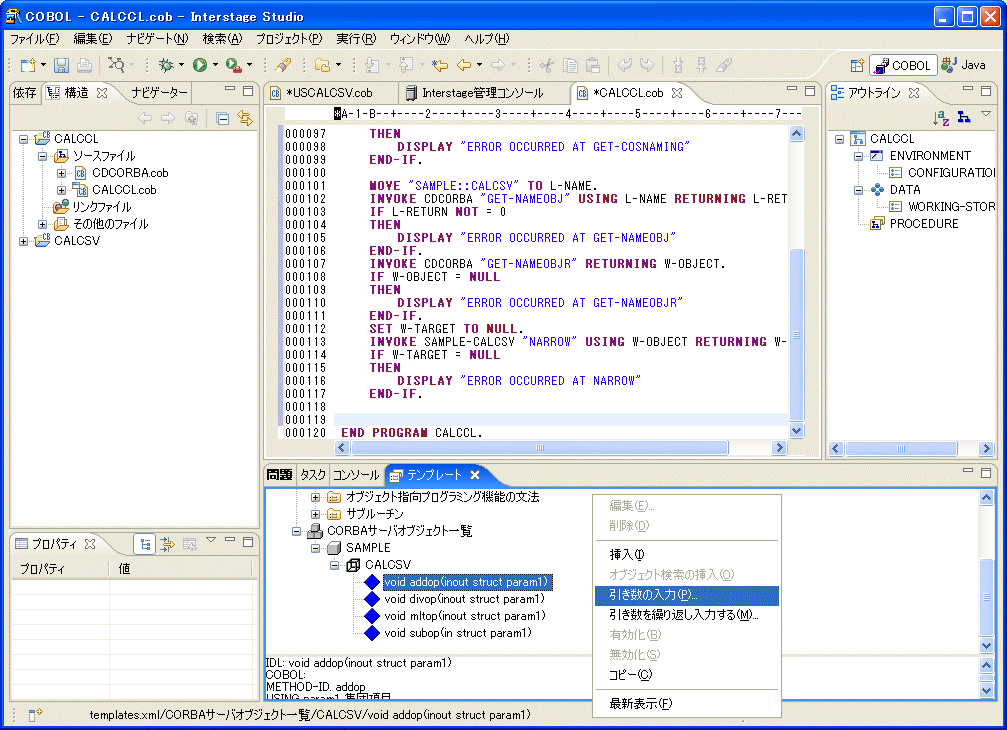Viewport: 1007px width, 730px height.
Task: Click the editor vertical scrollbar thumb
Action: 796,335
